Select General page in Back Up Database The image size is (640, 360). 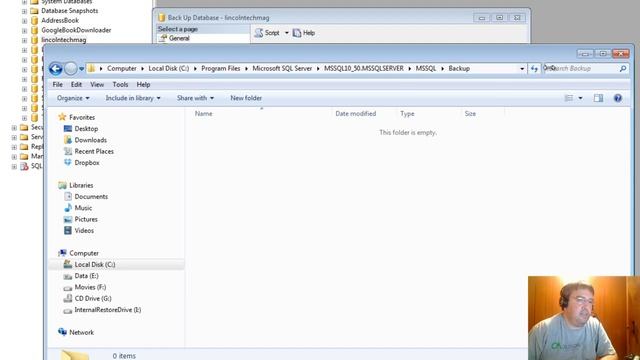(179, 38)
